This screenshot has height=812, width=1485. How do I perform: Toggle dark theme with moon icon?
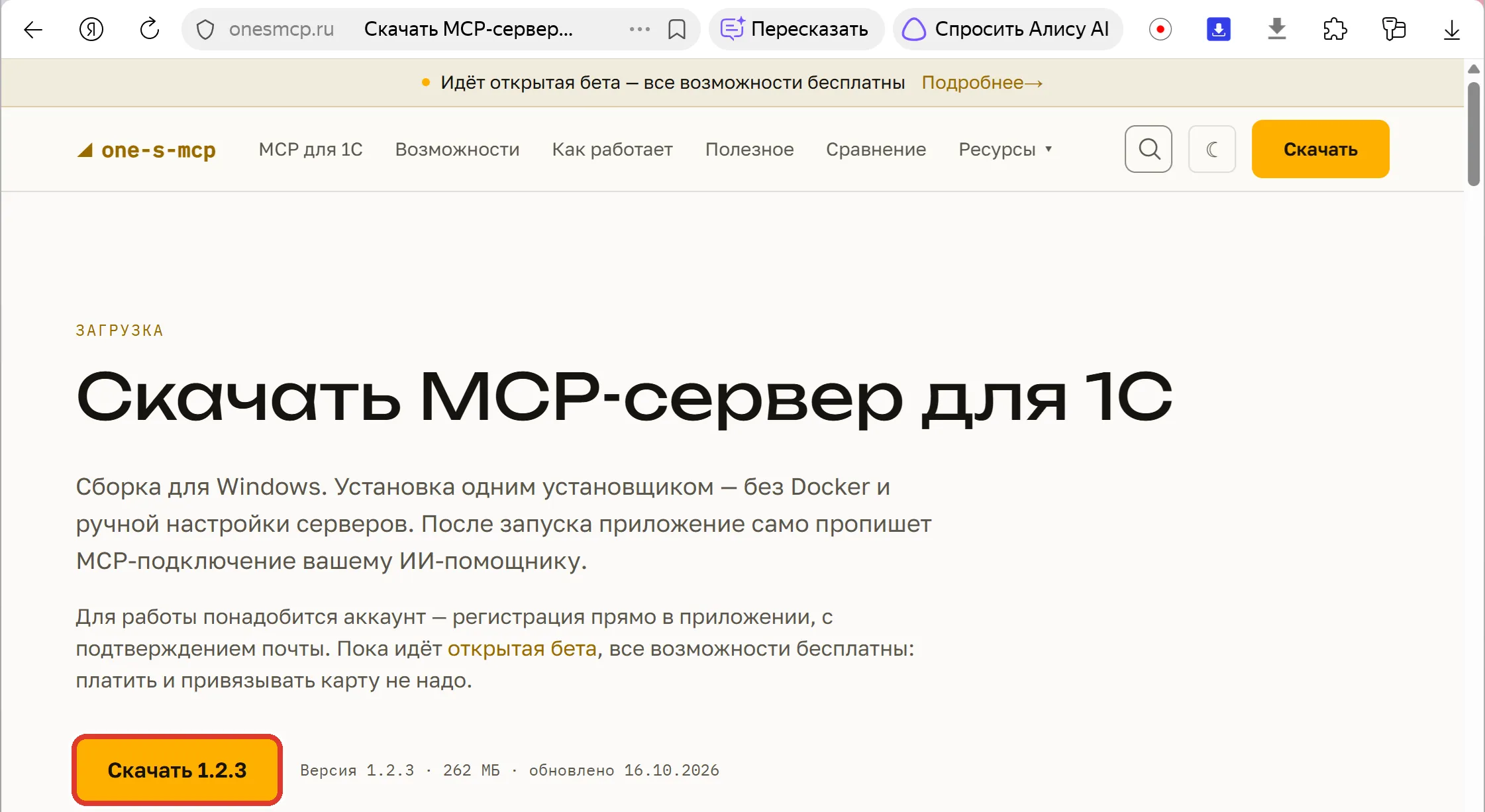coord(1212,149)
